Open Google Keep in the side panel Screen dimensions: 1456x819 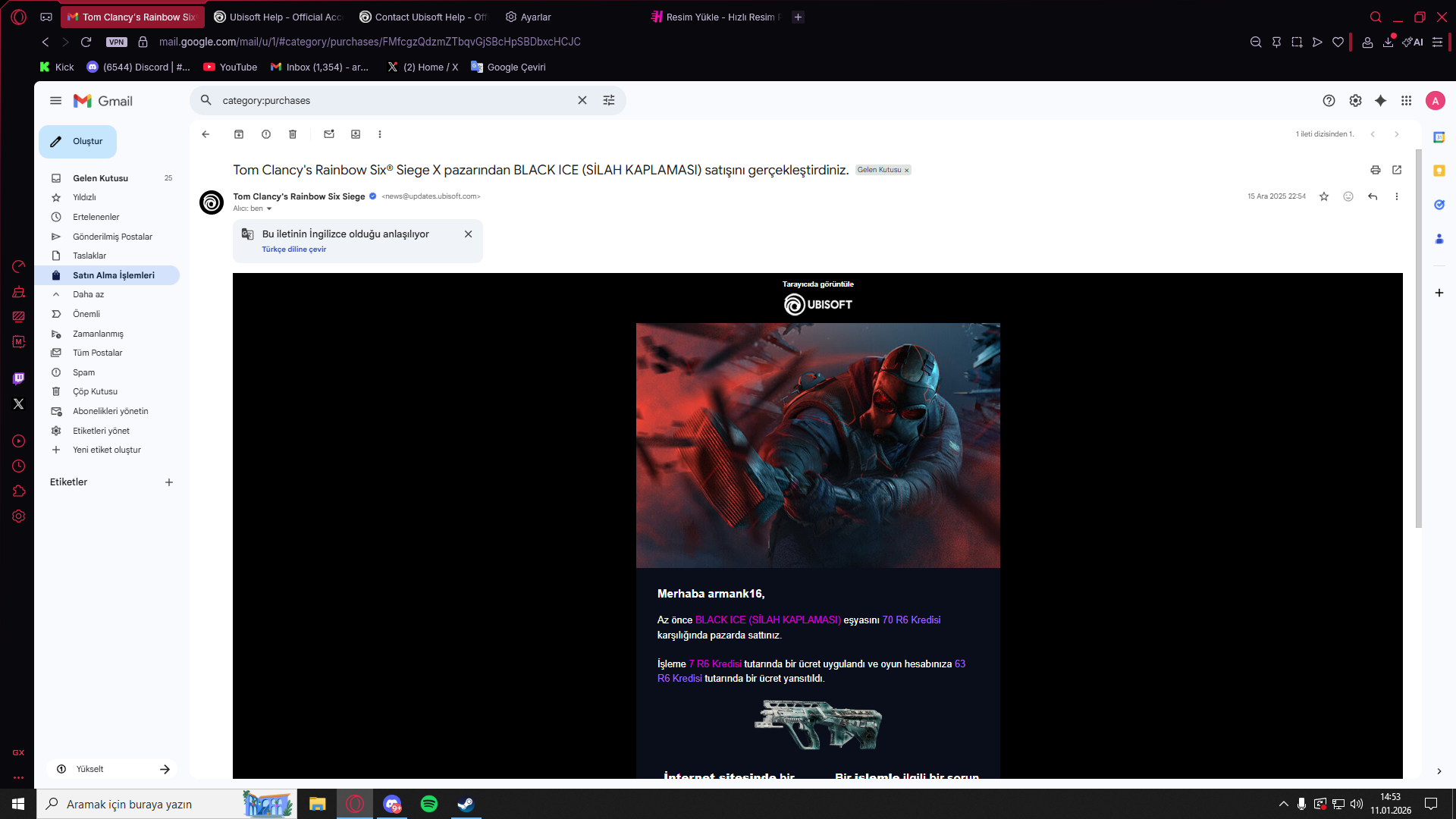coord(1439,171)
